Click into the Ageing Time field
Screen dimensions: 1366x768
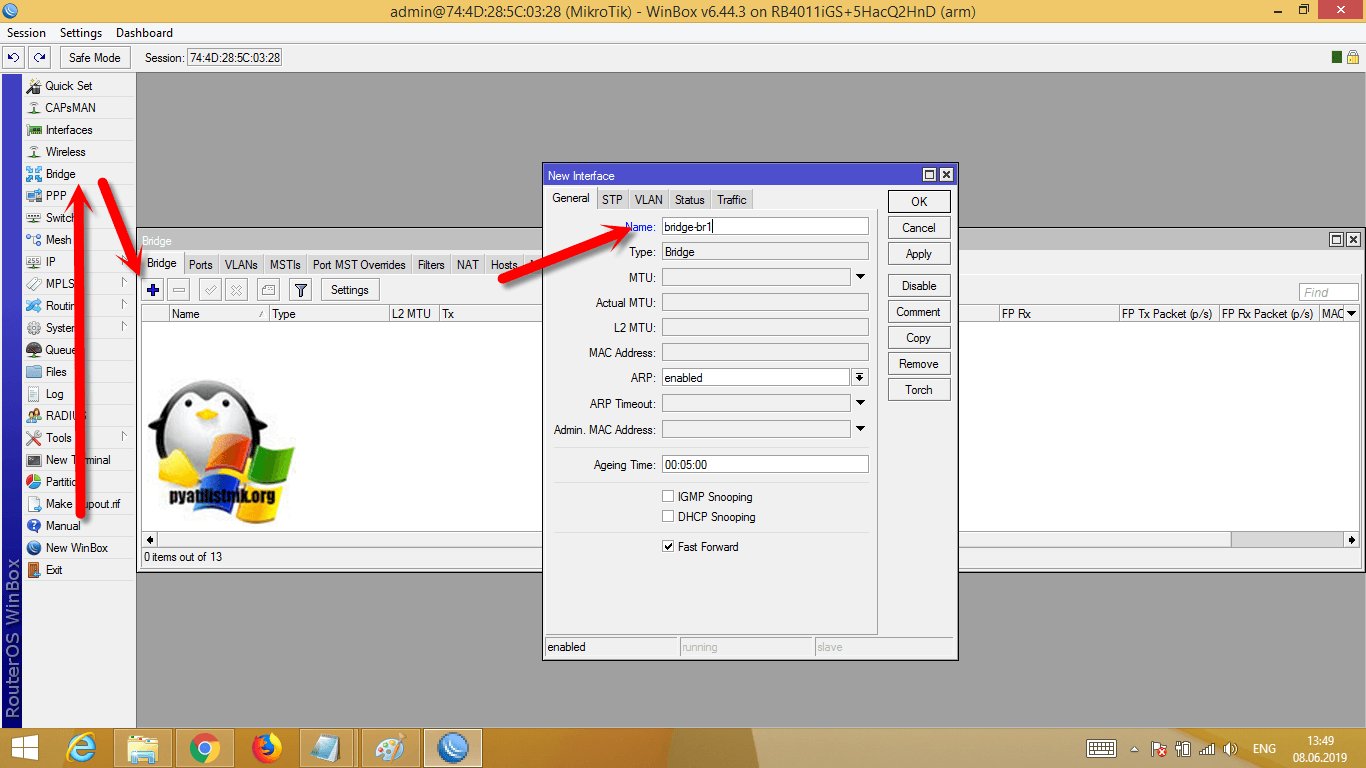[x=764, y=465]
